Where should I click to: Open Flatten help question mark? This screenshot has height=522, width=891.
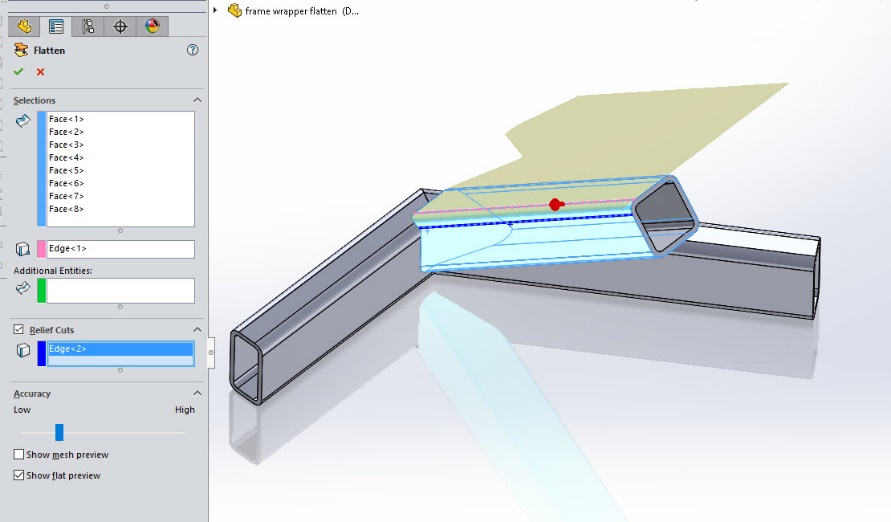pyautogui.click(x=193, y=50)
